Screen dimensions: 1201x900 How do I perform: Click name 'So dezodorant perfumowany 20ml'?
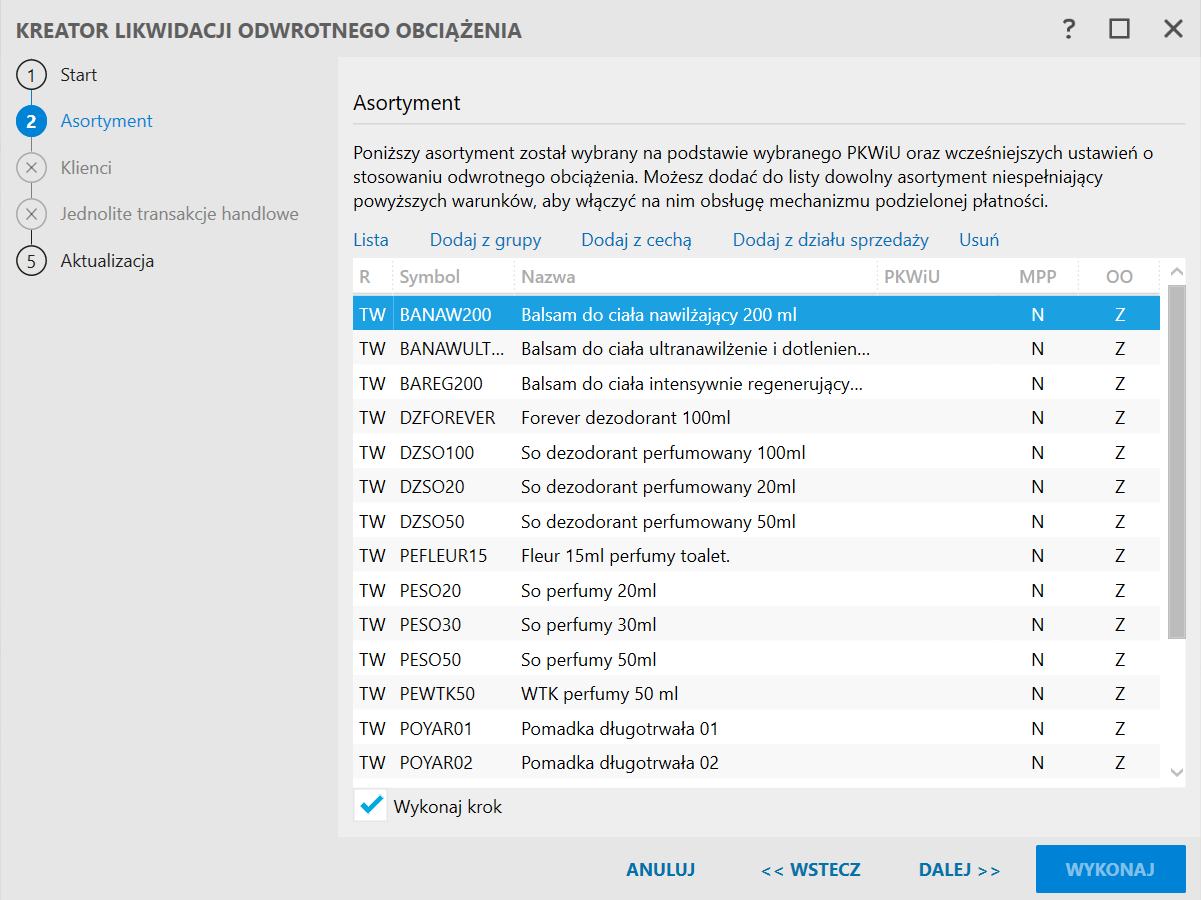point(658,487)
